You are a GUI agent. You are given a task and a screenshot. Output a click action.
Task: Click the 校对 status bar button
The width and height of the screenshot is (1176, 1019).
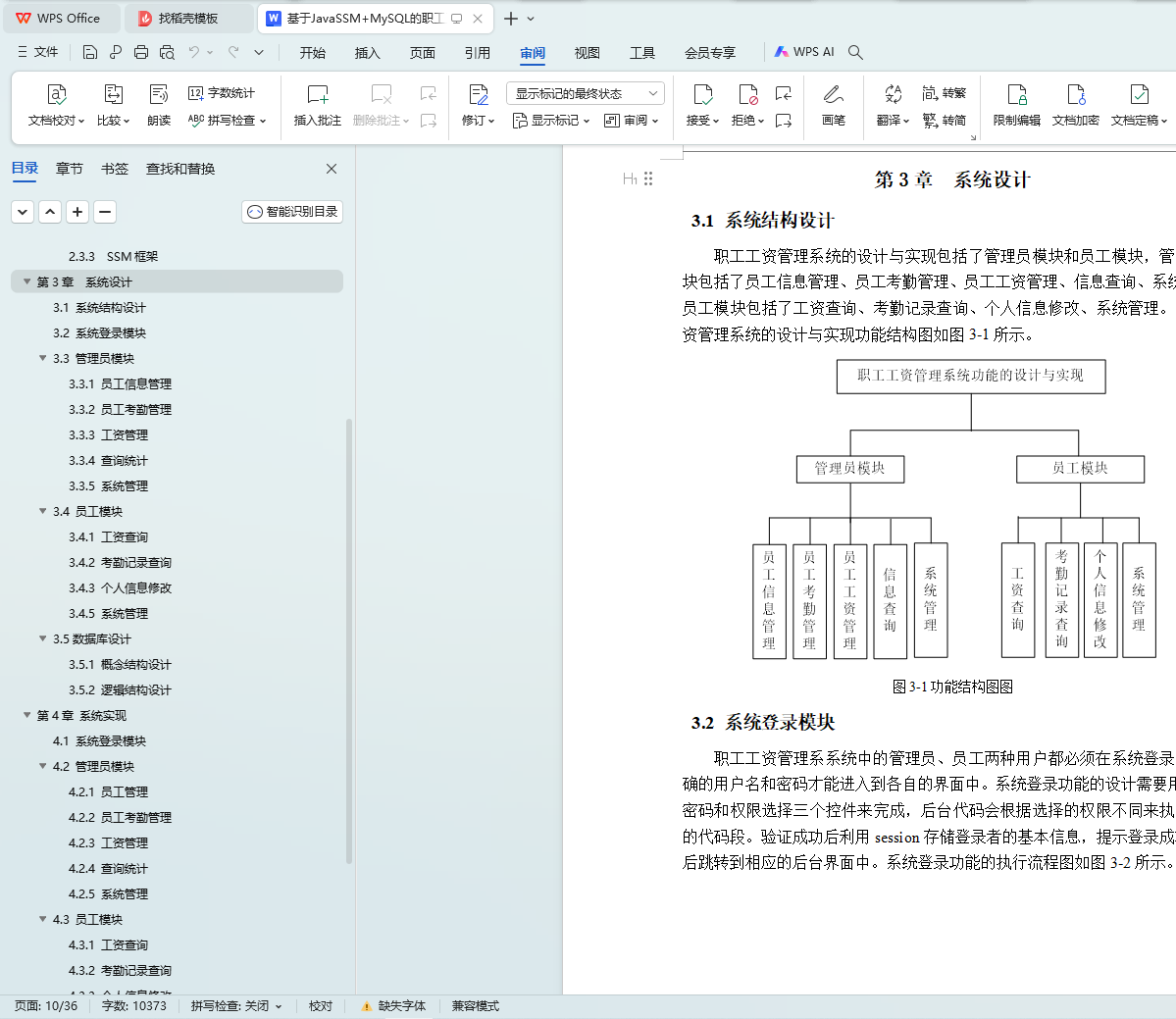coord(321,1005)
